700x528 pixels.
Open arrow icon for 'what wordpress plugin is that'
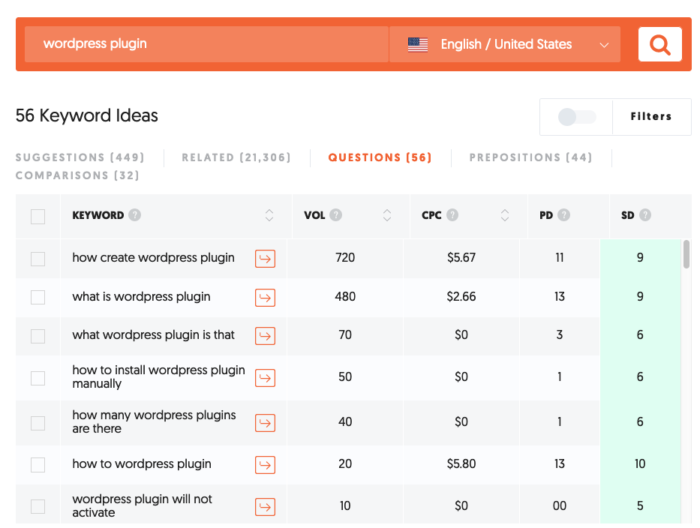pos(265,336)
